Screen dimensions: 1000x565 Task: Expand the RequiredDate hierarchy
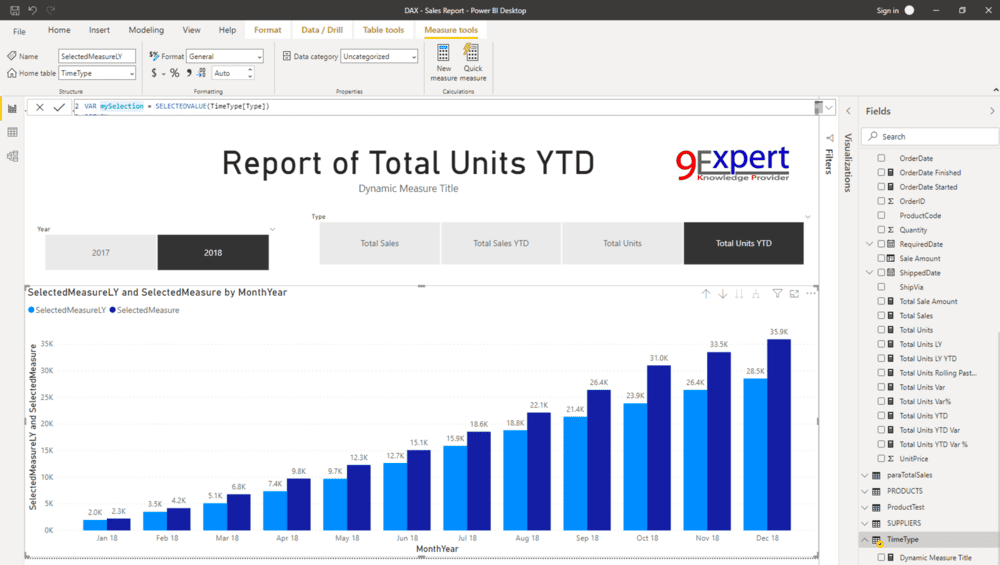click(869, 244)
